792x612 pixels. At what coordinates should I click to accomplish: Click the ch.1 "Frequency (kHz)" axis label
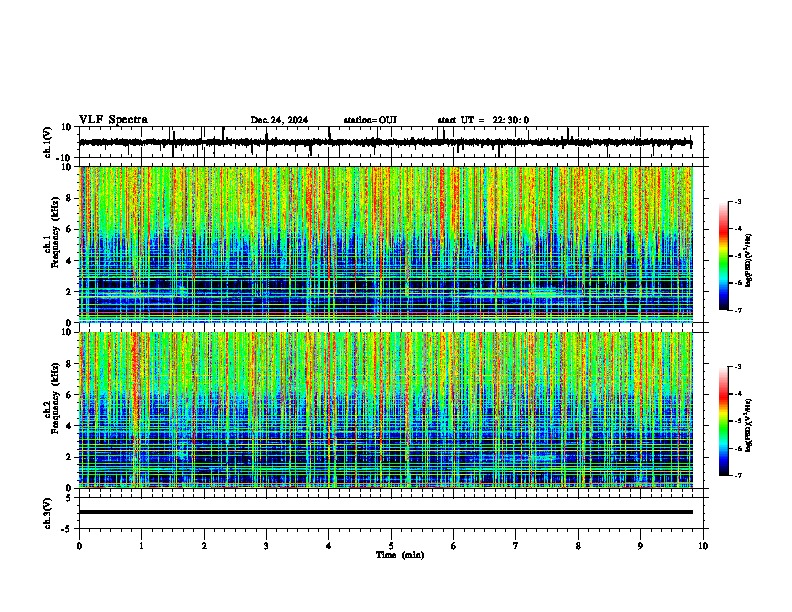point(55,232)
